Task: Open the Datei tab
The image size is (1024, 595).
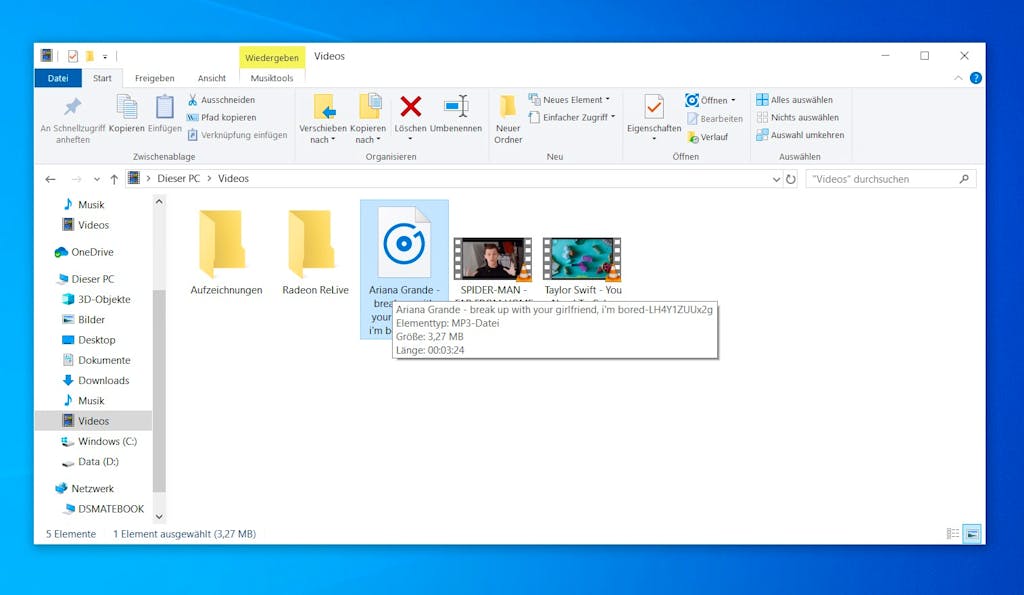Action: pos(57,78)
